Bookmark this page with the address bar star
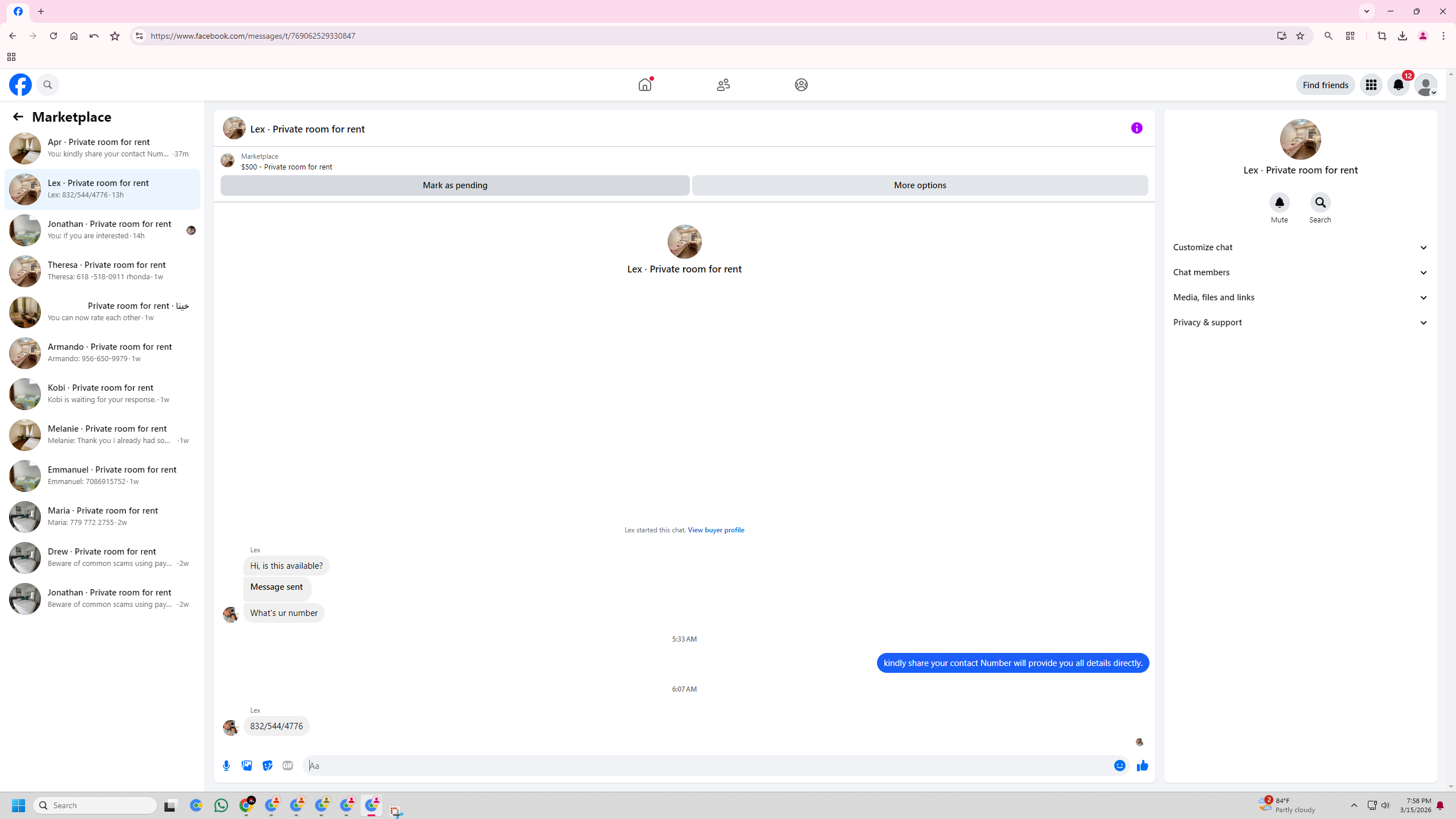This screenshot has width=1456, height=819. coord(1300,36)
